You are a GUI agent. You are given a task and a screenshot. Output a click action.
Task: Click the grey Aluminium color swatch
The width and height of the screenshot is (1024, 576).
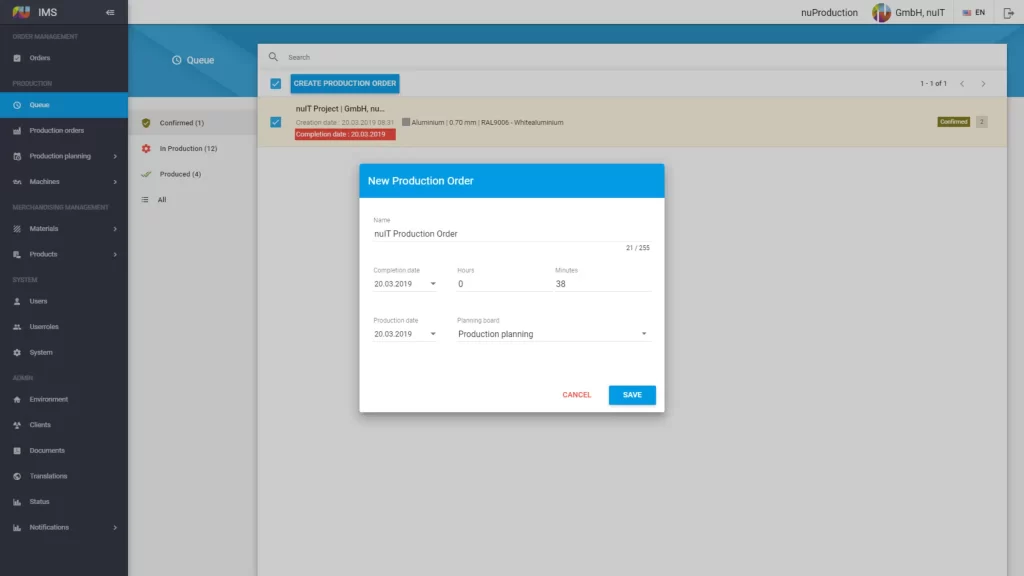coord(406,122)
